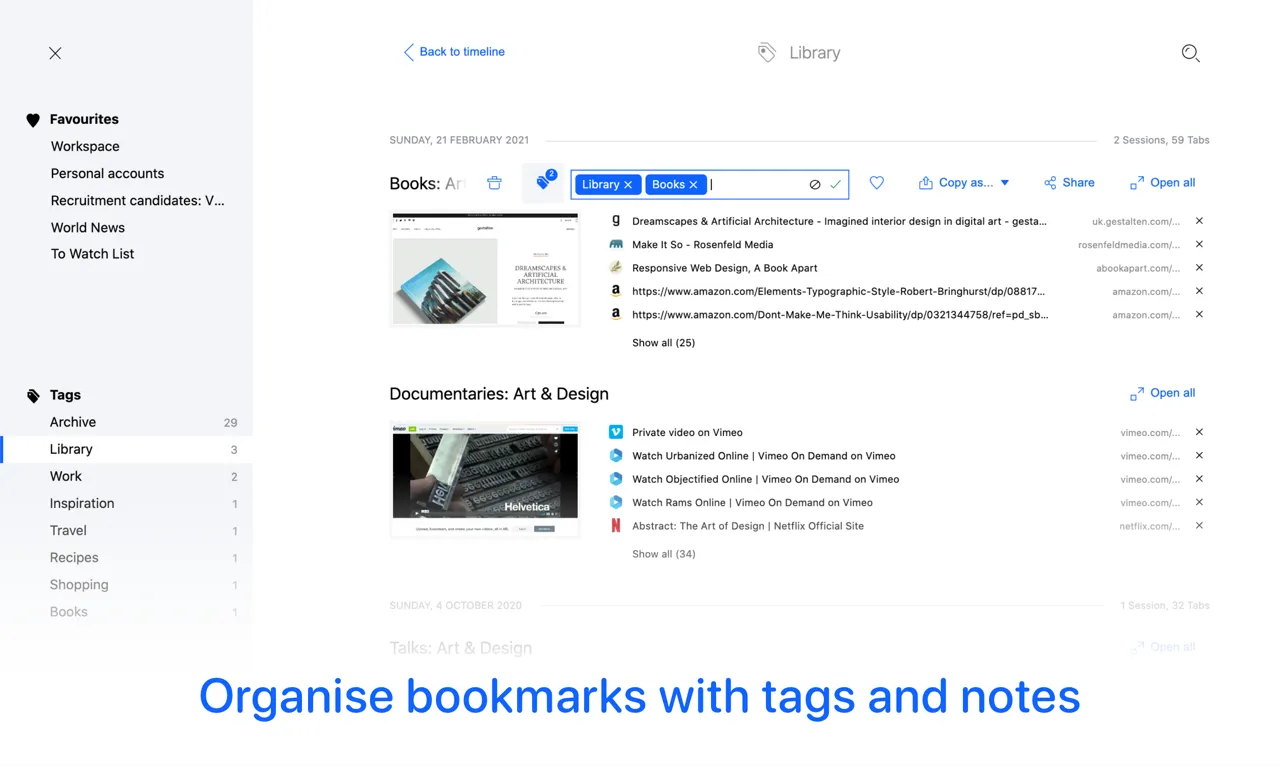
Task: Click the Favourites heart icon in sidebar
Action: click(x=32, y=119)
